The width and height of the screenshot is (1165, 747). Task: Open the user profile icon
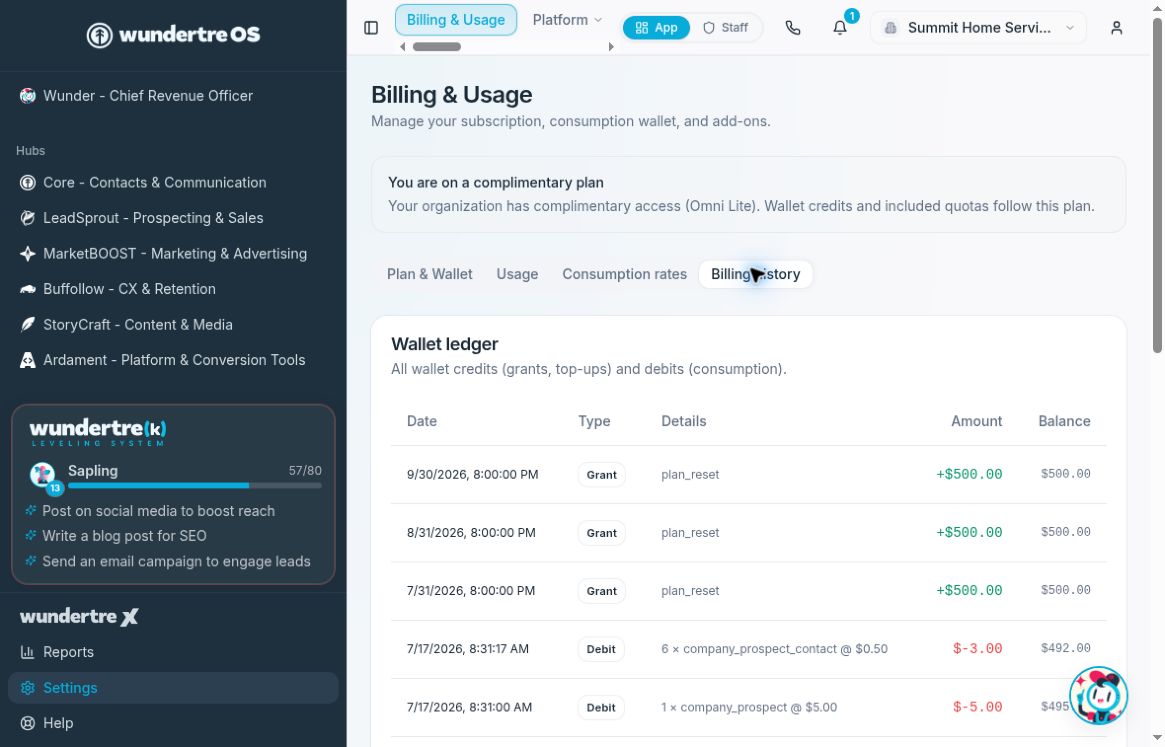1116,28
